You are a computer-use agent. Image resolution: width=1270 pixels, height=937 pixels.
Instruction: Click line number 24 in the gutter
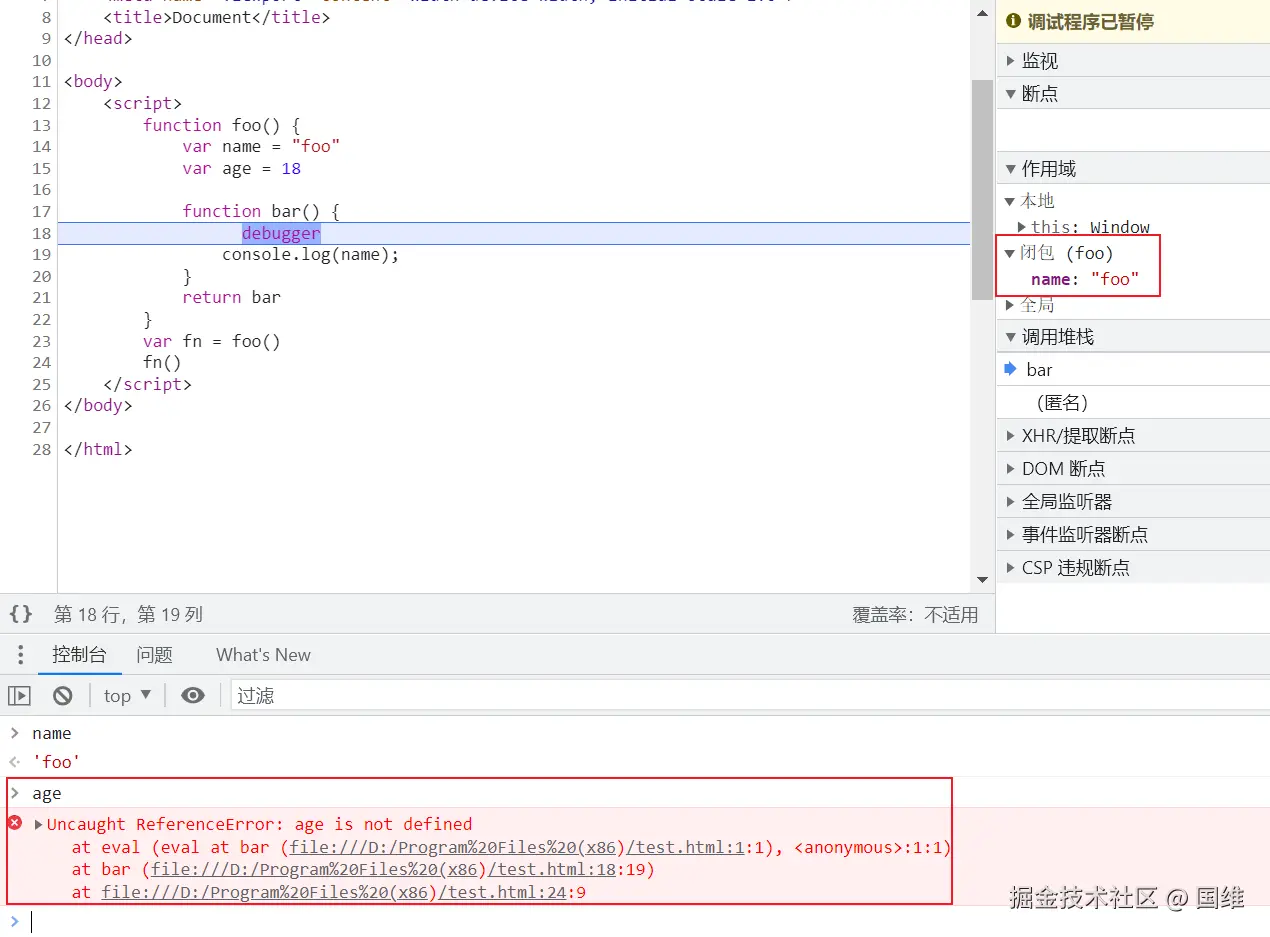(x=40, y=363)
